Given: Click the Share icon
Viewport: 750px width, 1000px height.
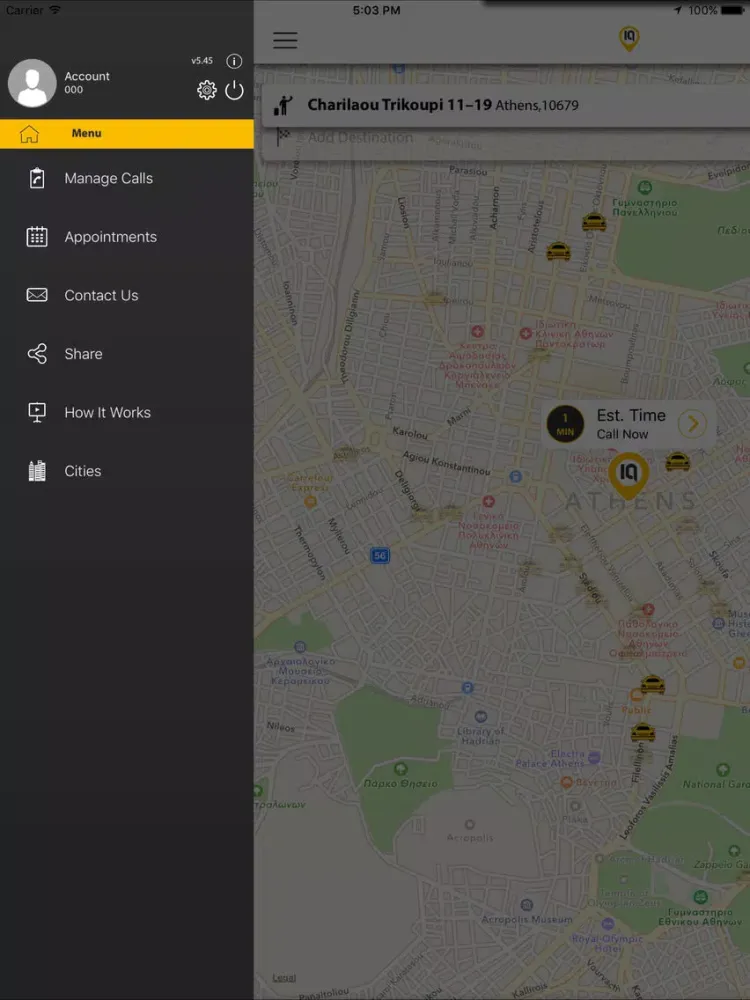Looking at the screenshot, I should pyautogui.click(x=37, y=353).
